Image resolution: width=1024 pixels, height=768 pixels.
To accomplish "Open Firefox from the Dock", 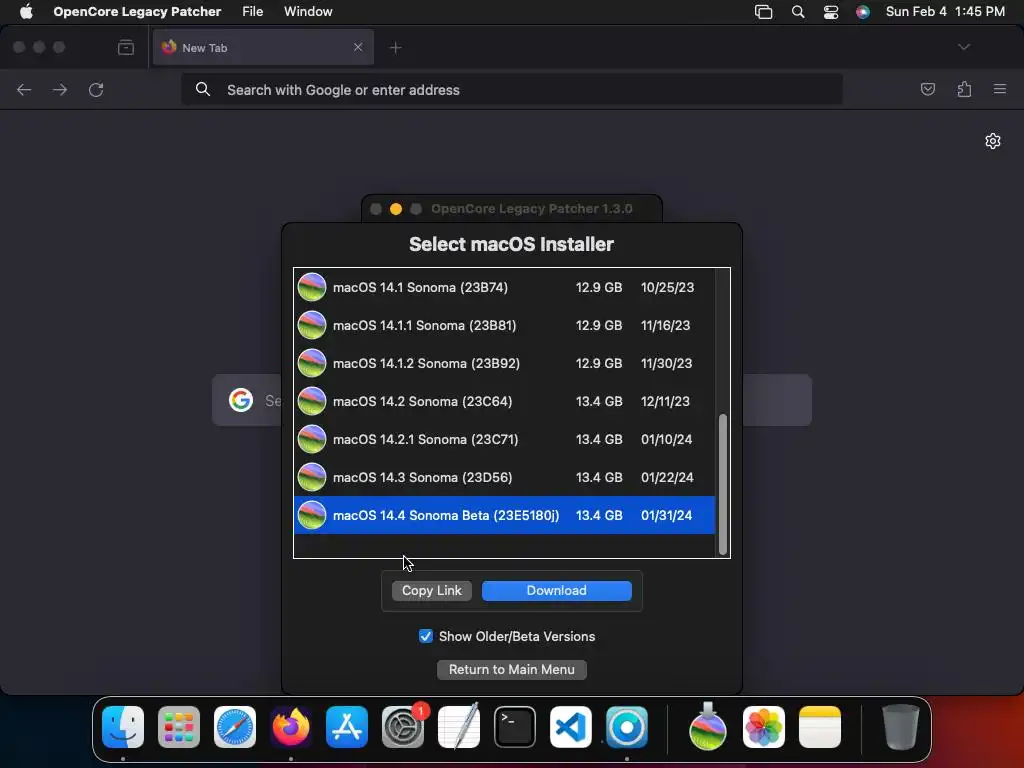I will 291,727.
